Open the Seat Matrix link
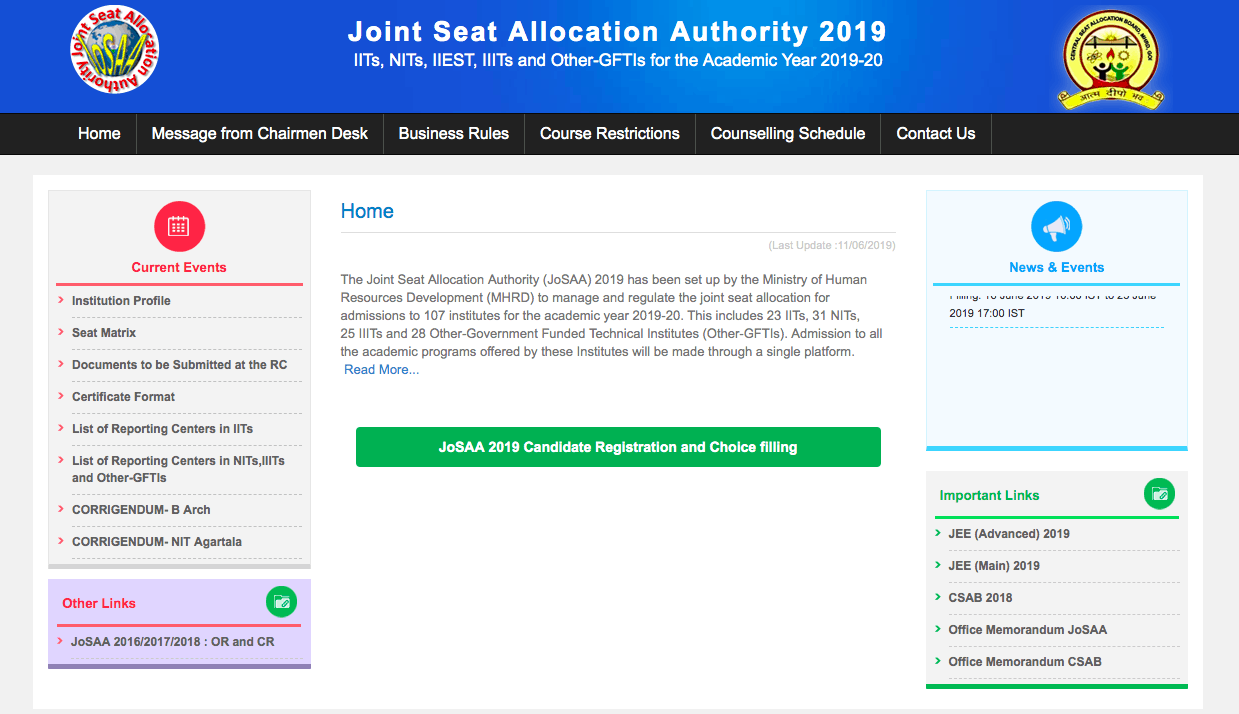 pyautogui.click(x=104, y=333)
